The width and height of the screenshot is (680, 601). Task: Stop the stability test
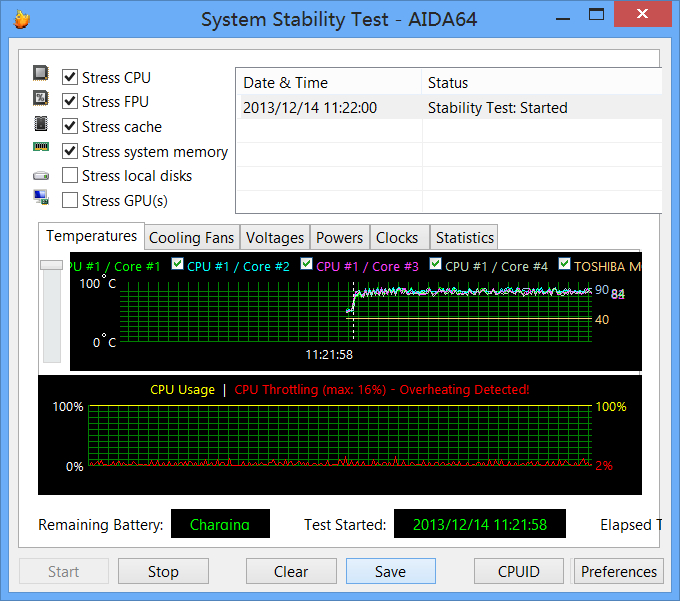[163, 571]
